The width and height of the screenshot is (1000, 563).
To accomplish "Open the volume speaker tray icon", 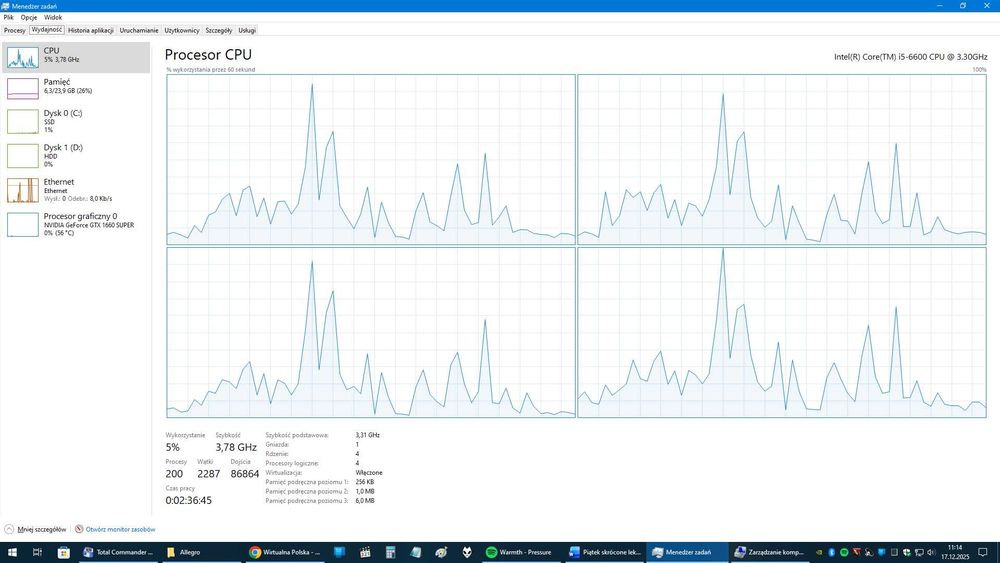I will 931,552.
